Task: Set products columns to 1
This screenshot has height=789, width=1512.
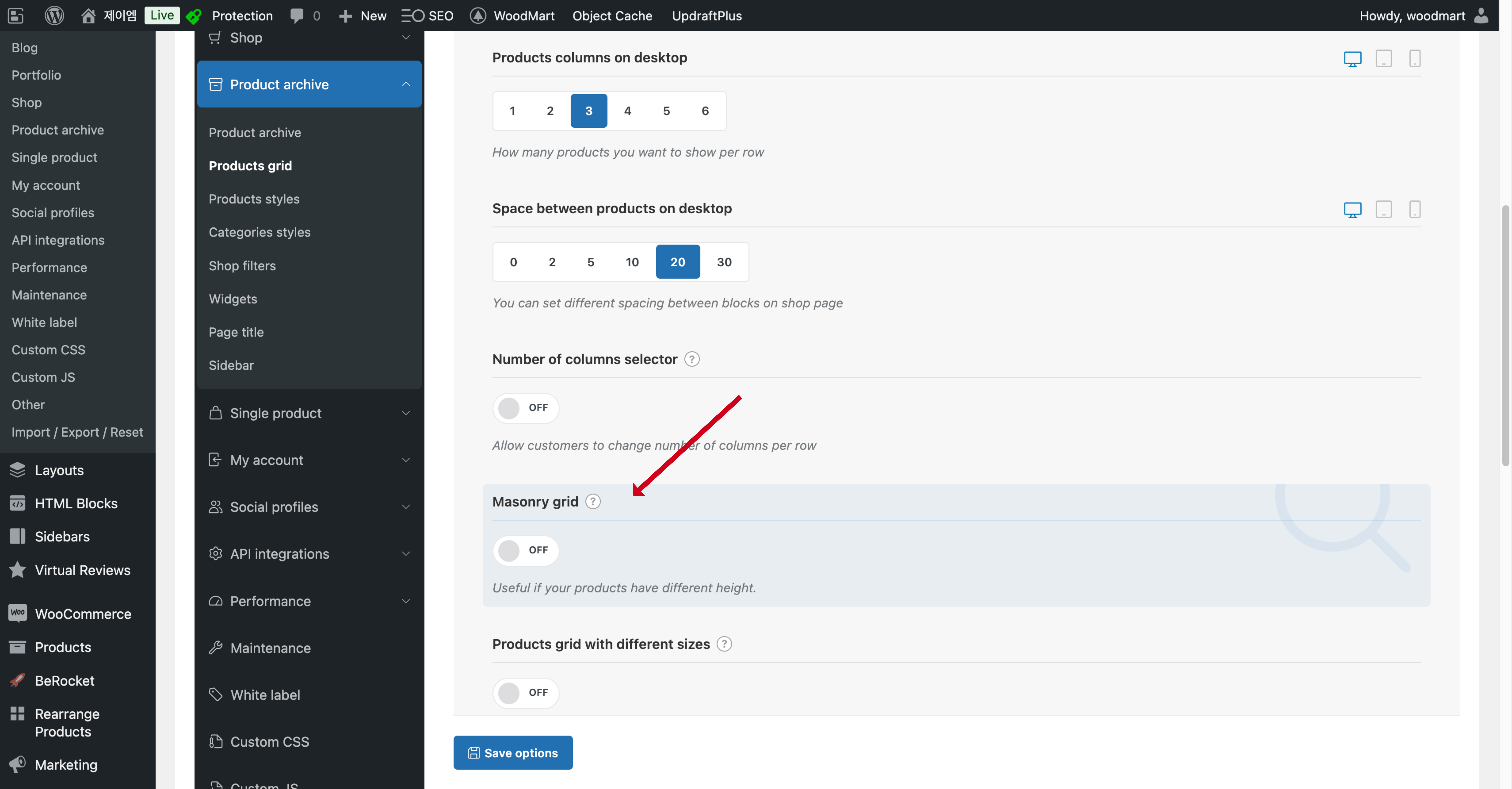Action: [512, 111]
